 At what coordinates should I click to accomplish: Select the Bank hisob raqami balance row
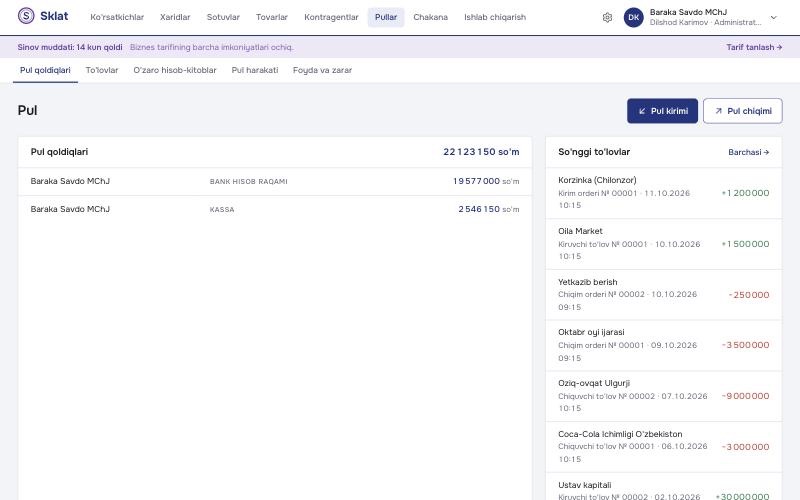275,182
